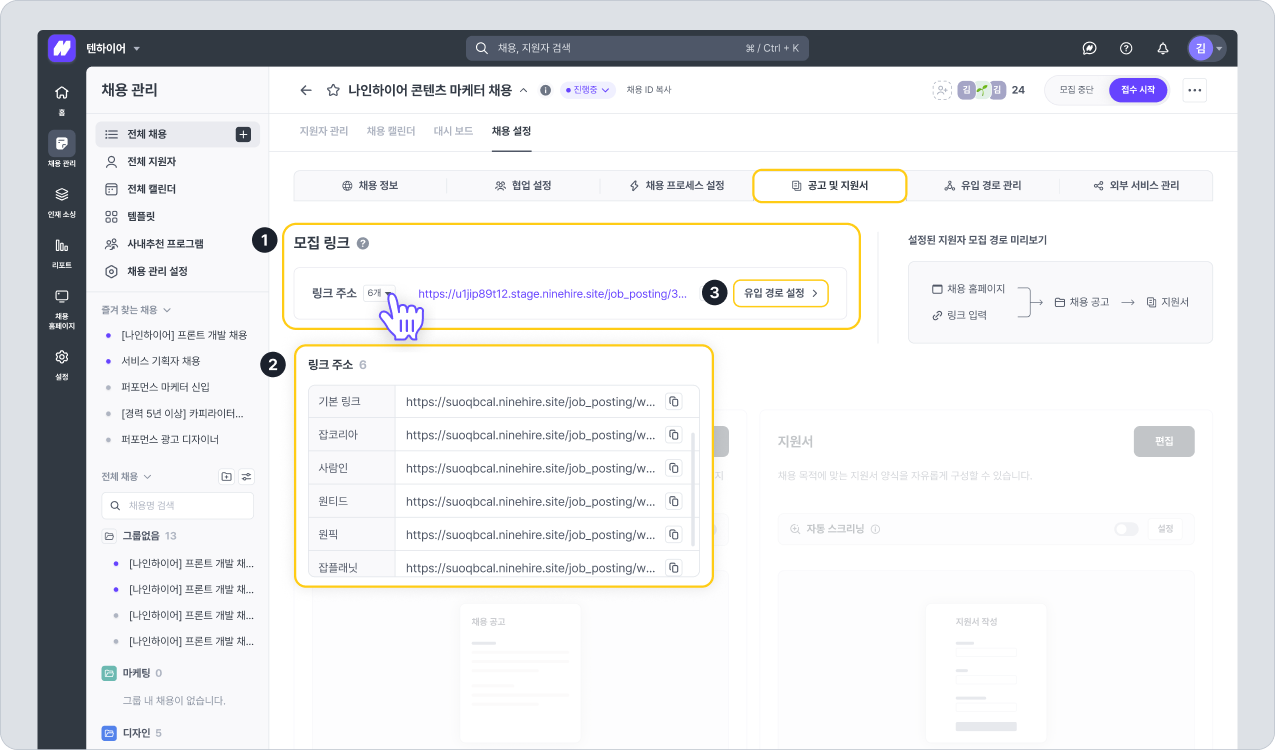Screen dimensions: 1275x750
Task: Switch to the 대시 보드 tab
Action: [x=453, y=131]
